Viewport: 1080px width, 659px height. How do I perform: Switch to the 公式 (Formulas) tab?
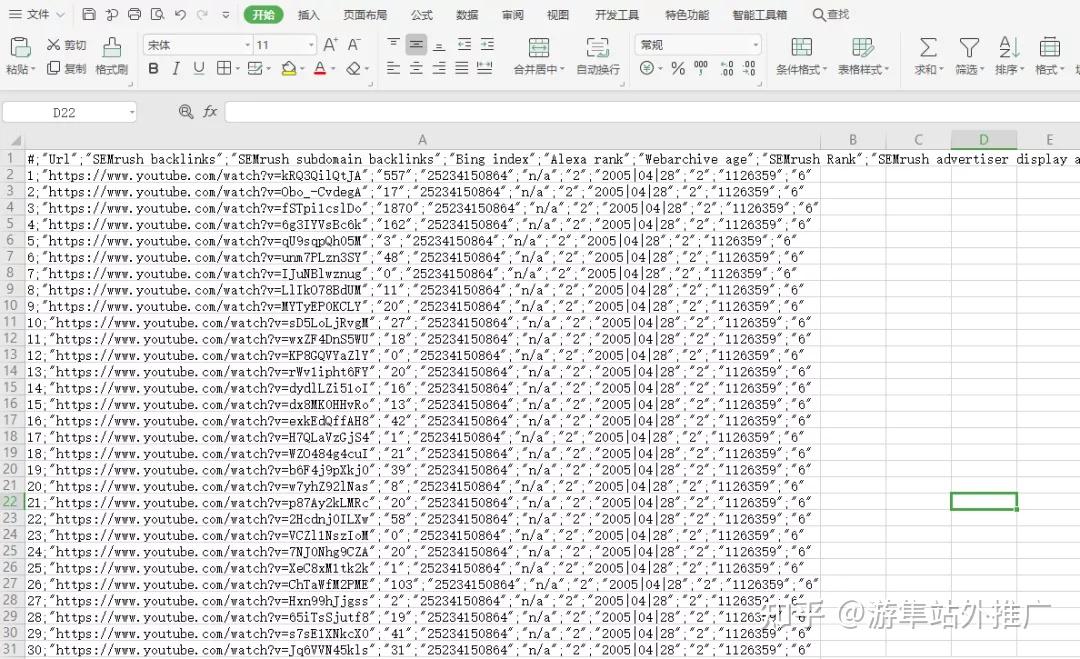coord(422,14)
